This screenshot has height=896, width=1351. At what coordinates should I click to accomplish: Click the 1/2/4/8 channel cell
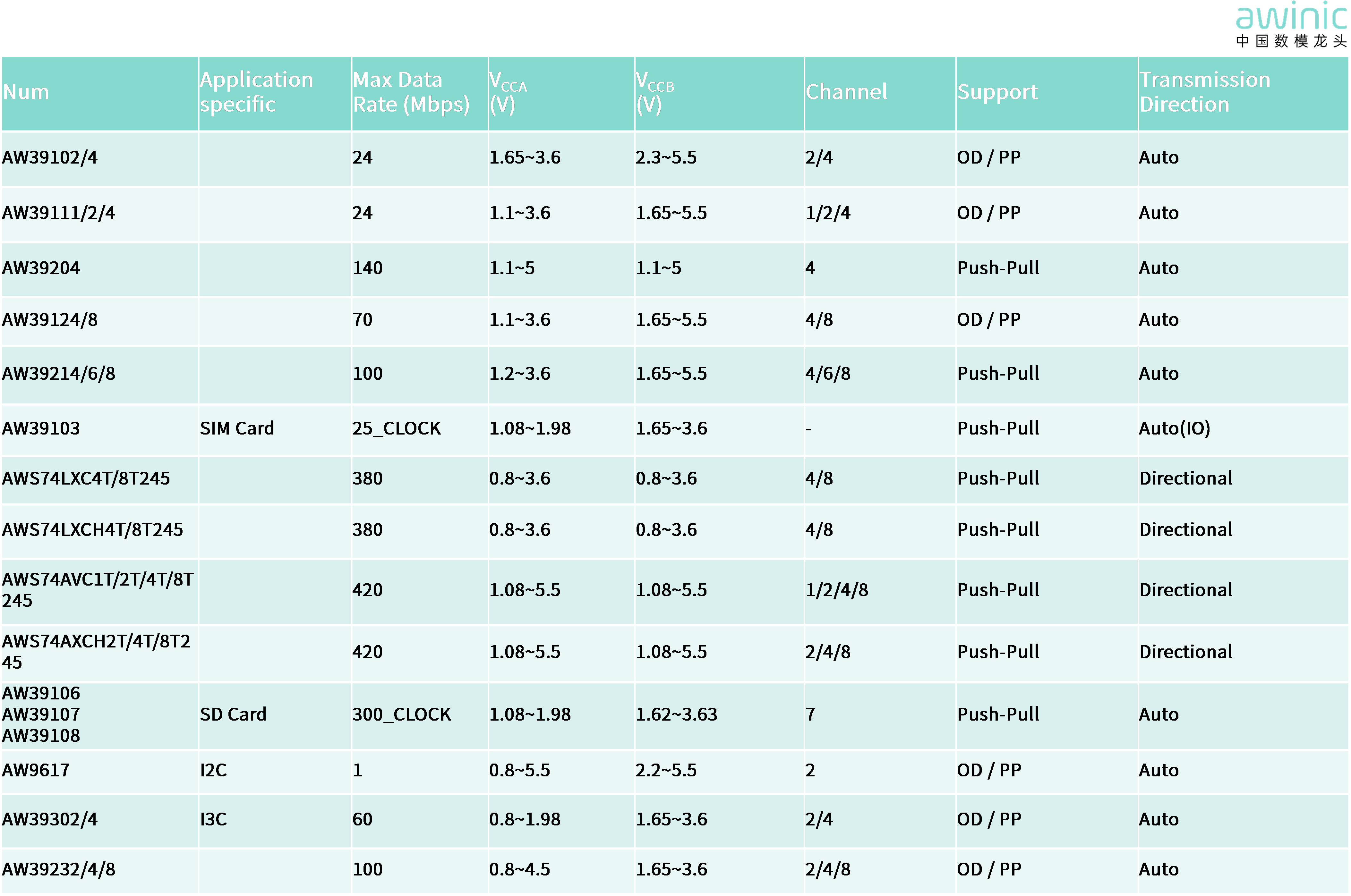(x=836, y=590)
